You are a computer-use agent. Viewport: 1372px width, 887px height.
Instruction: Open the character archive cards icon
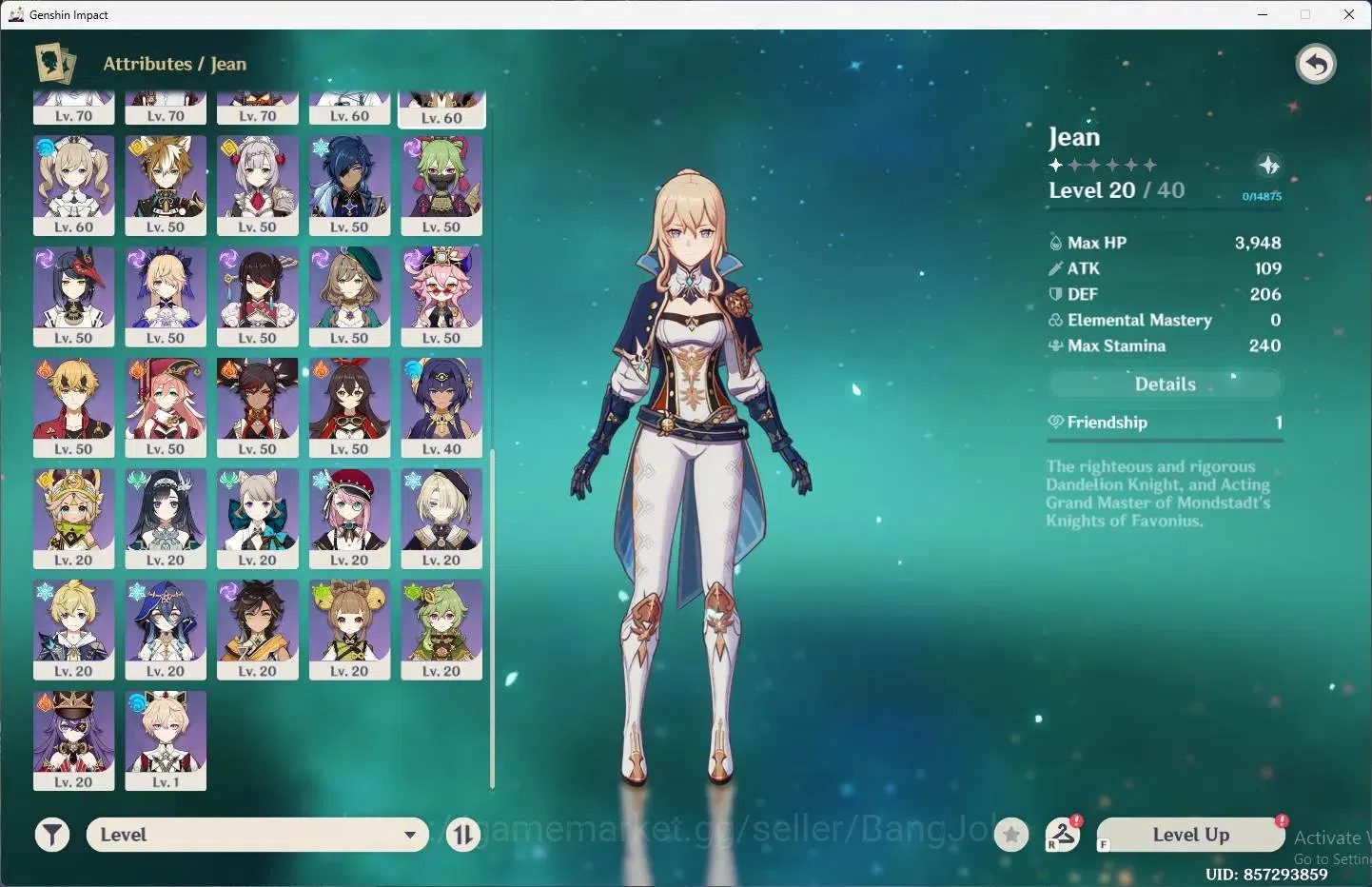click(55, 64)
